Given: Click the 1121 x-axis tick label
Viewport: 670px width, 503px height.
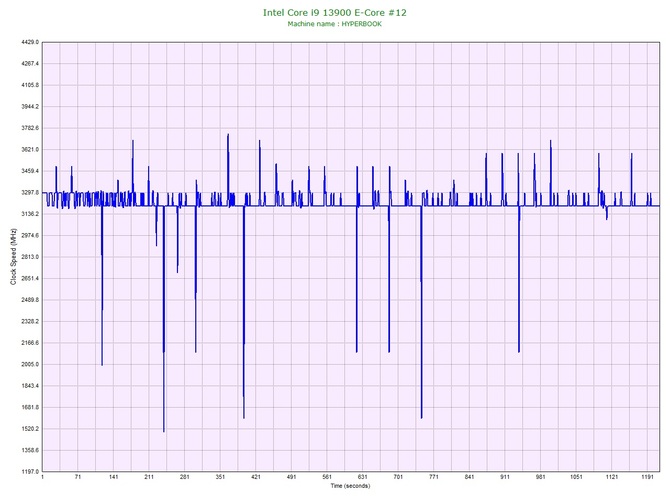Looking at the screenshot, I should pos(612,477).
